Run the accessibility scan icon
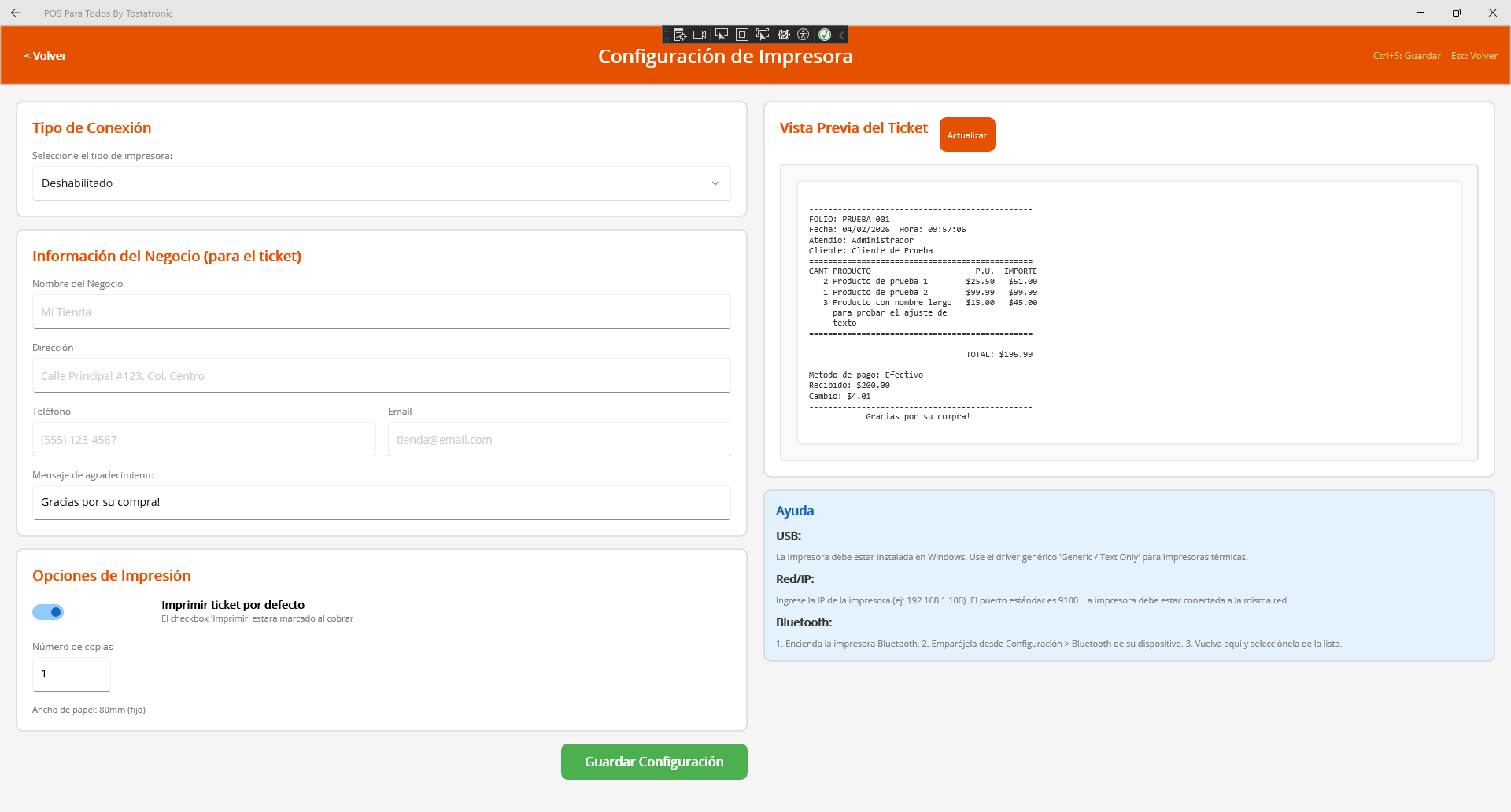The width and height of the screenshot is (1511, 812). coord(804,35)
